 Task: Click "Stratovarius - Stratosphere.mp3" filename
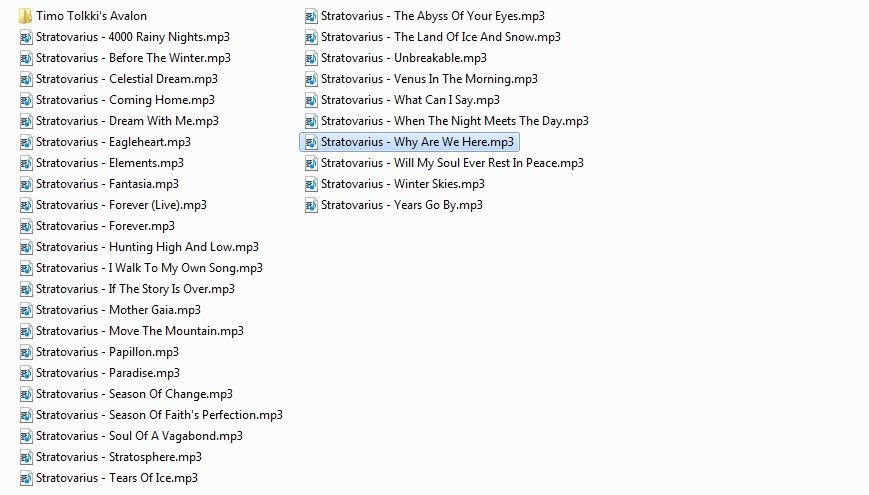click(x=119, y=458)
